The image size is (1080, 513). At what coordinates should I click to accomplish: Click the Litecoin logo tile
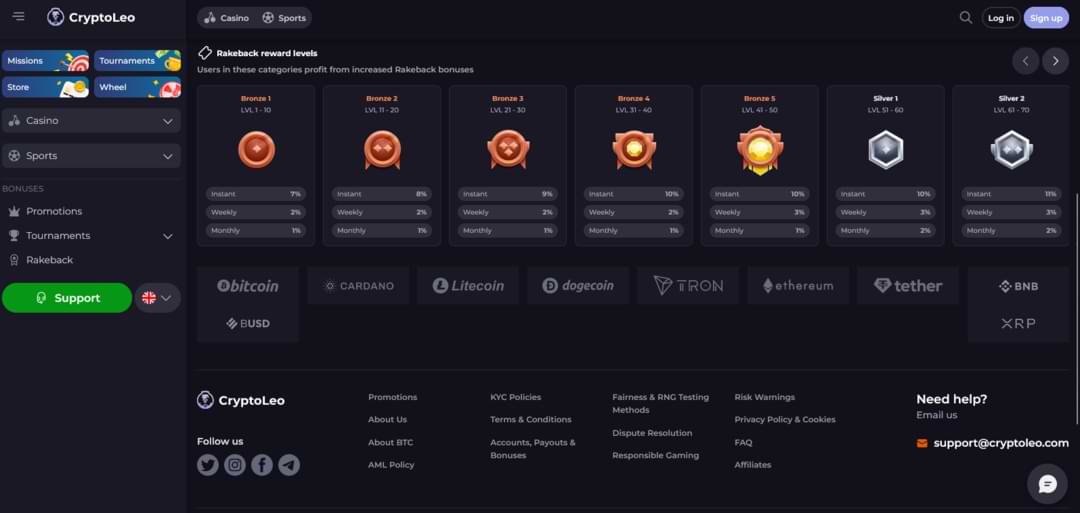(468, 286)
